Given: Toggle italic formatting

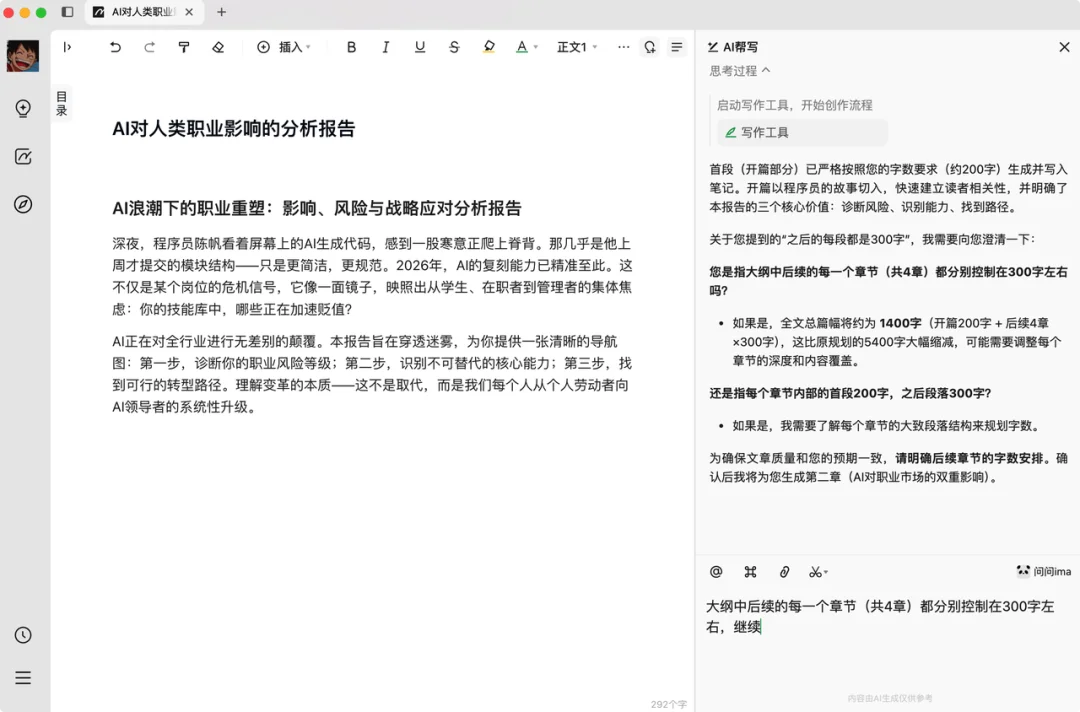Looking at the screenshot, I should coord(385,47).
